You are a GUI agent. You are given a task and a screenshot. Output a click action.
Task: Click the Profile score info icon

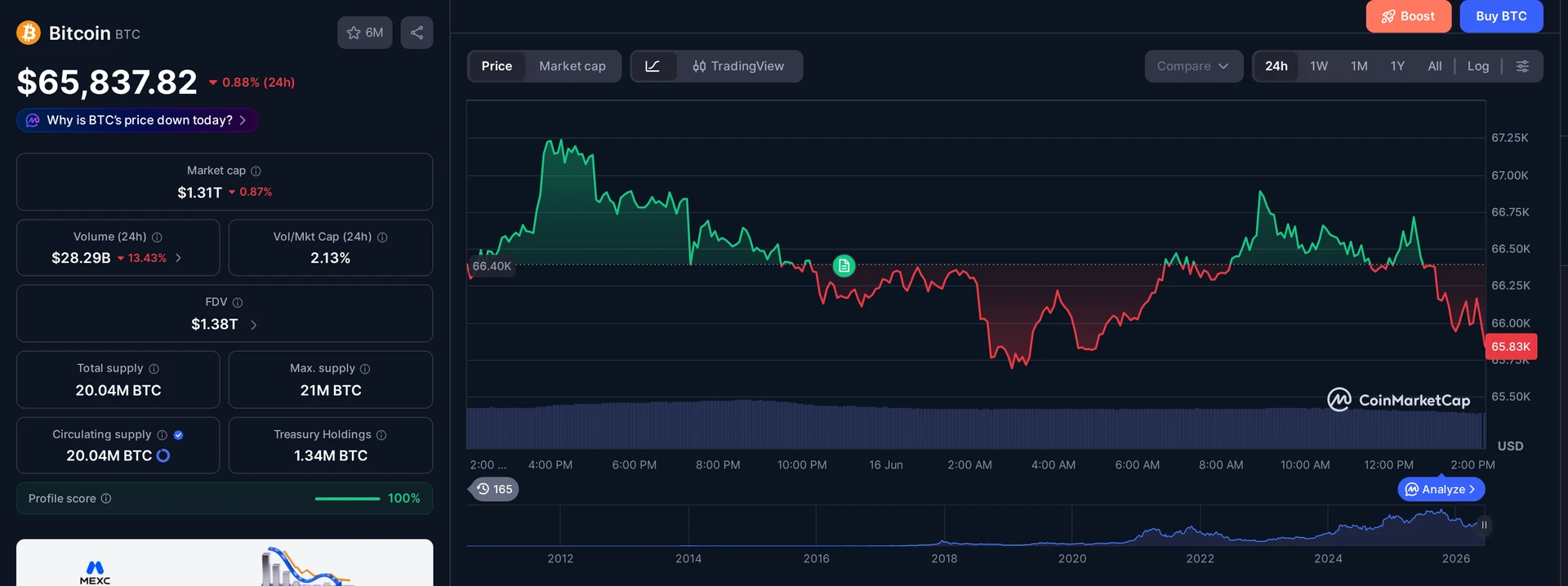106,499
